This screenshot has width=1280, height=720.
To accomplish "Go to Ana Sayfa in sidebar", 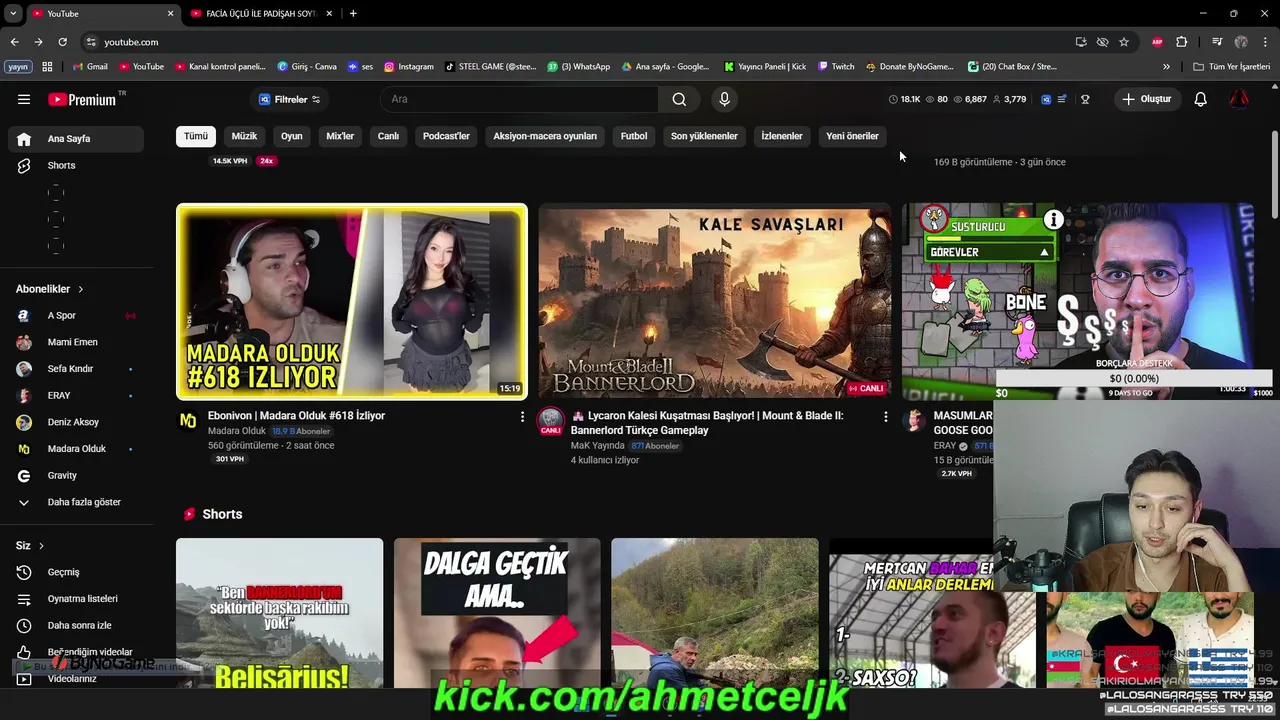I will pos(75,139).
